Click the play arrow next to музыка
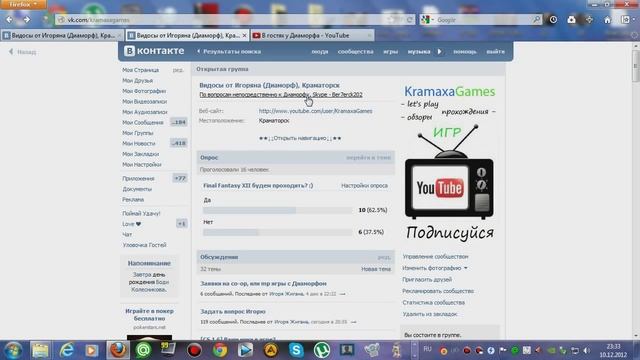Viewport: 640px width, 360px height. point(440,51)
